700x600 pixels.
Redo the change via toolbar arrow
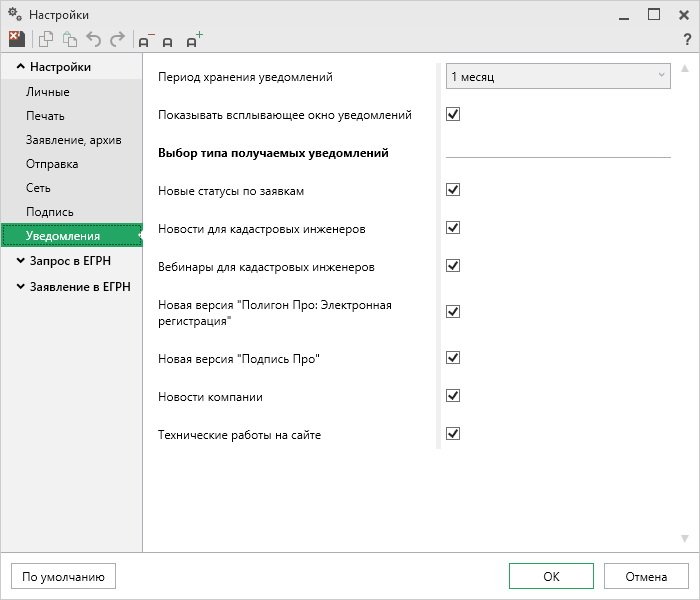[117, 39]
